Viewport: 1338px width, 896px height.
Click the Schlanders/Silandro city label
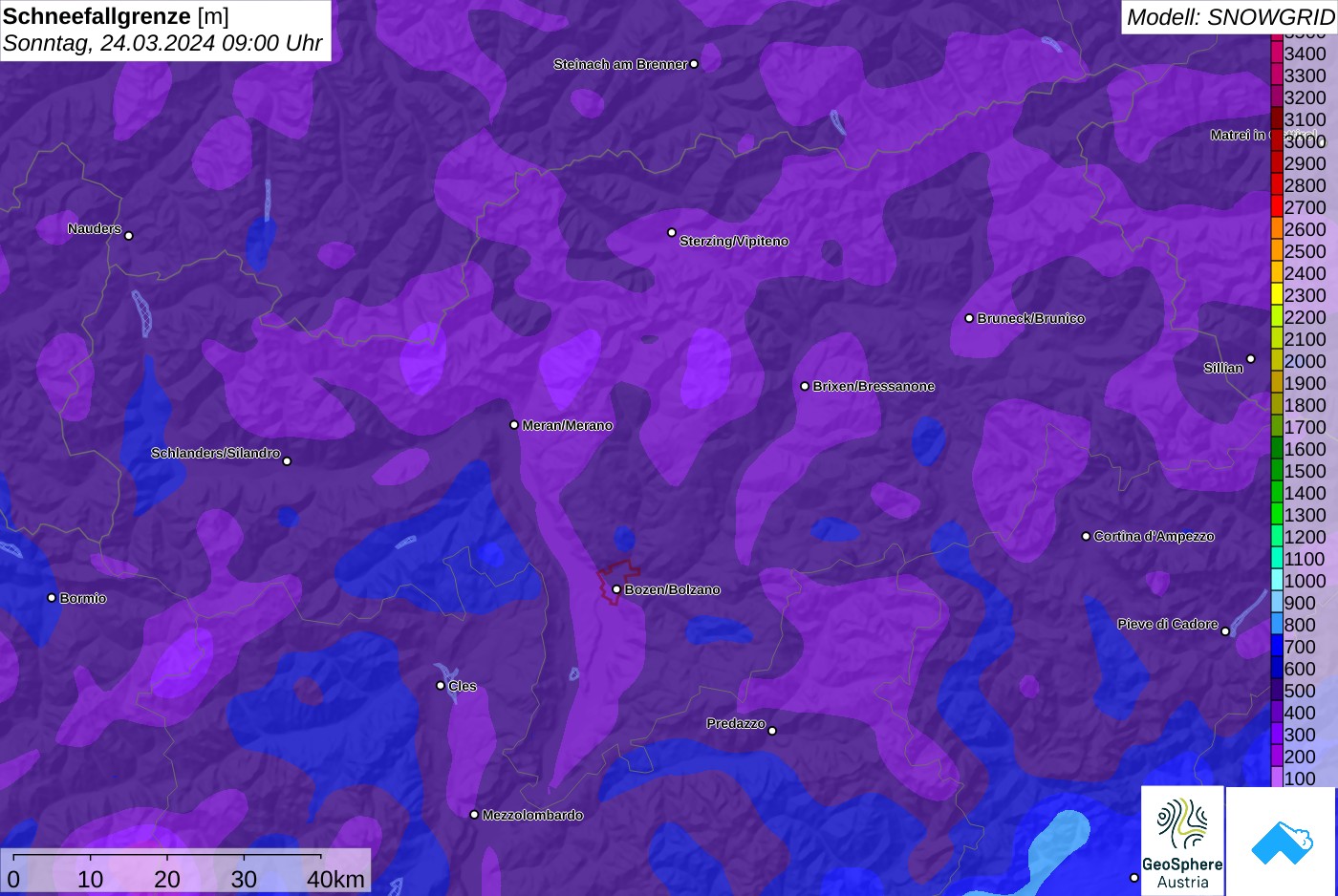[x=216, y=453]
